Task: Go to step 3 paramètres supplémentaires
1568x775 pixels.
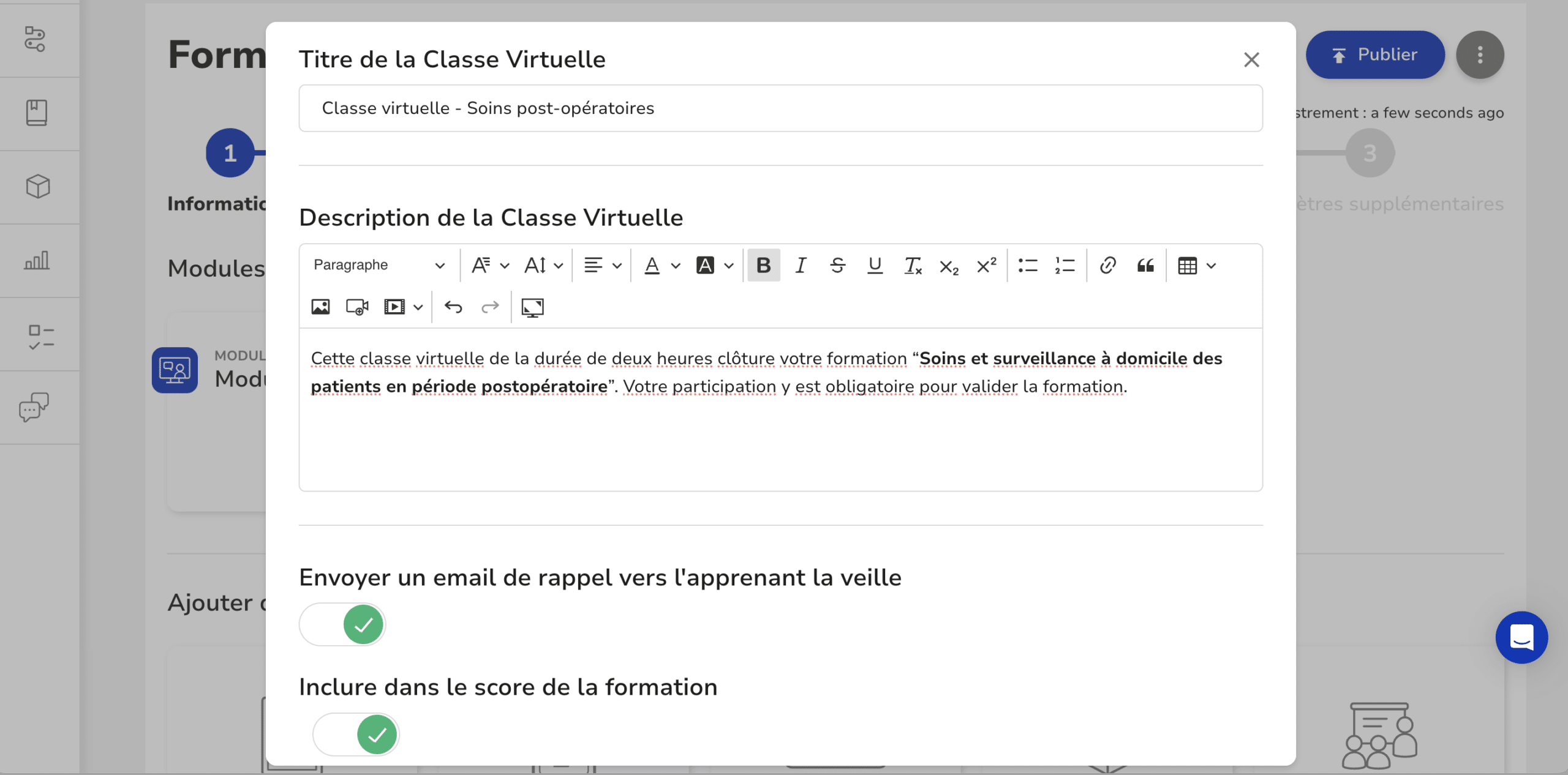Action: point(1370,152)
